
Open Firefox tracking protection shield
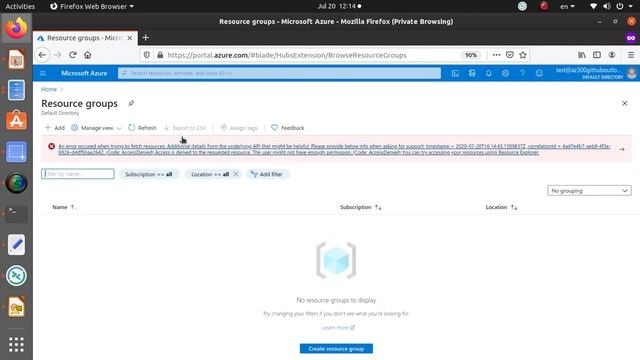click(x=147, y=55)
